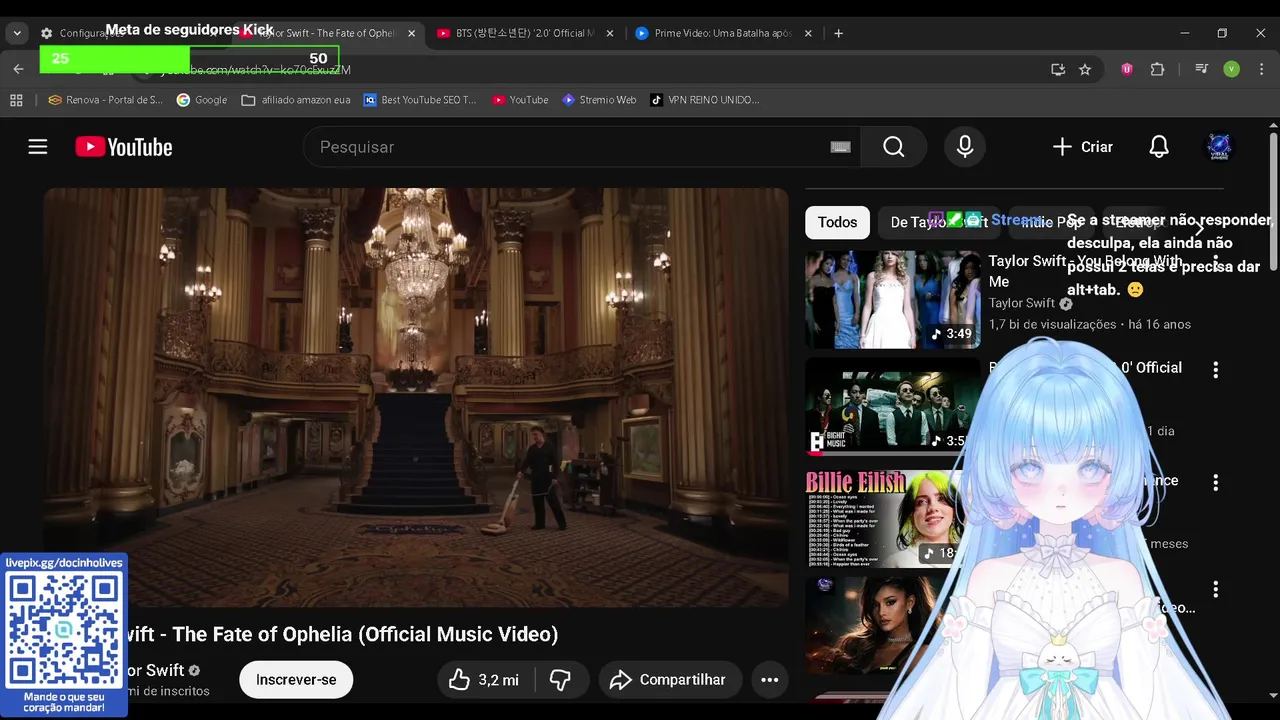The image size is (1280, 720).
Task: Open the Renova Portal bookmark
Action: click(x=105, y=100)
